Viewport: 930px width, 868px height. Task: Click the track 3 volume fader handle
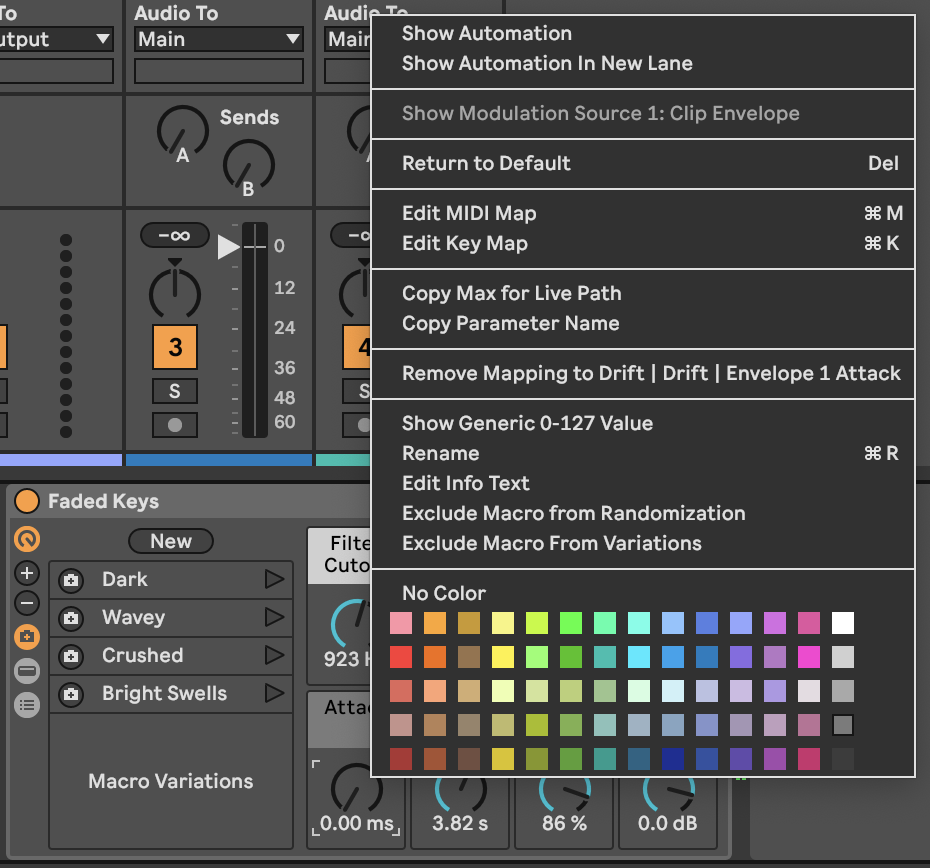click(x=230, y=247)
